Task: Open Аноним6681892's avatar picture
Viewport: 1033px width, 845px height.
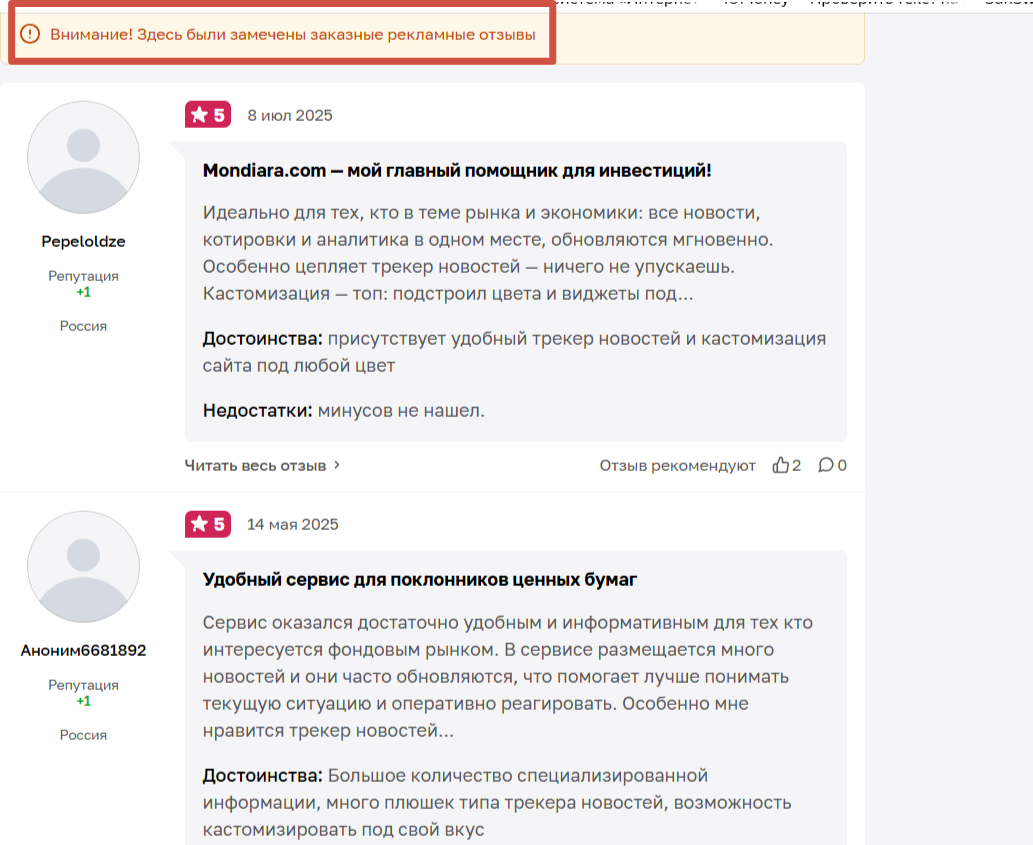Action: pyautogui.click(x=84, y=566)
